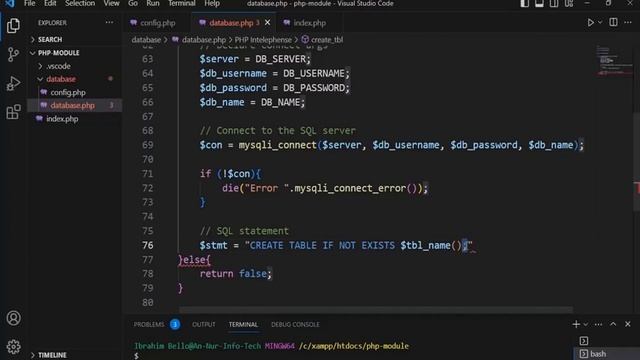This screenshot has height=360, width=640.
Task: Click the }else{ code on line 77
Action: [195, 260]
